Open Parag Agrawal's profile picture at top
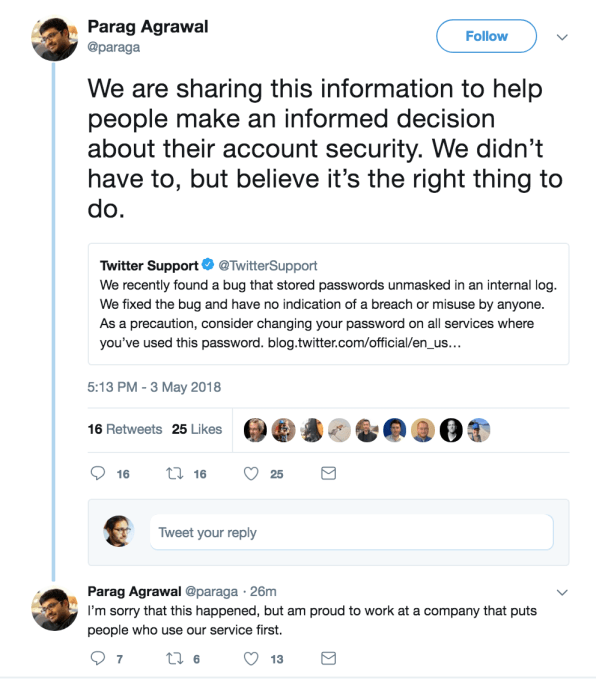The height and width of the screenshot is (679, 596). coord(55,38)
